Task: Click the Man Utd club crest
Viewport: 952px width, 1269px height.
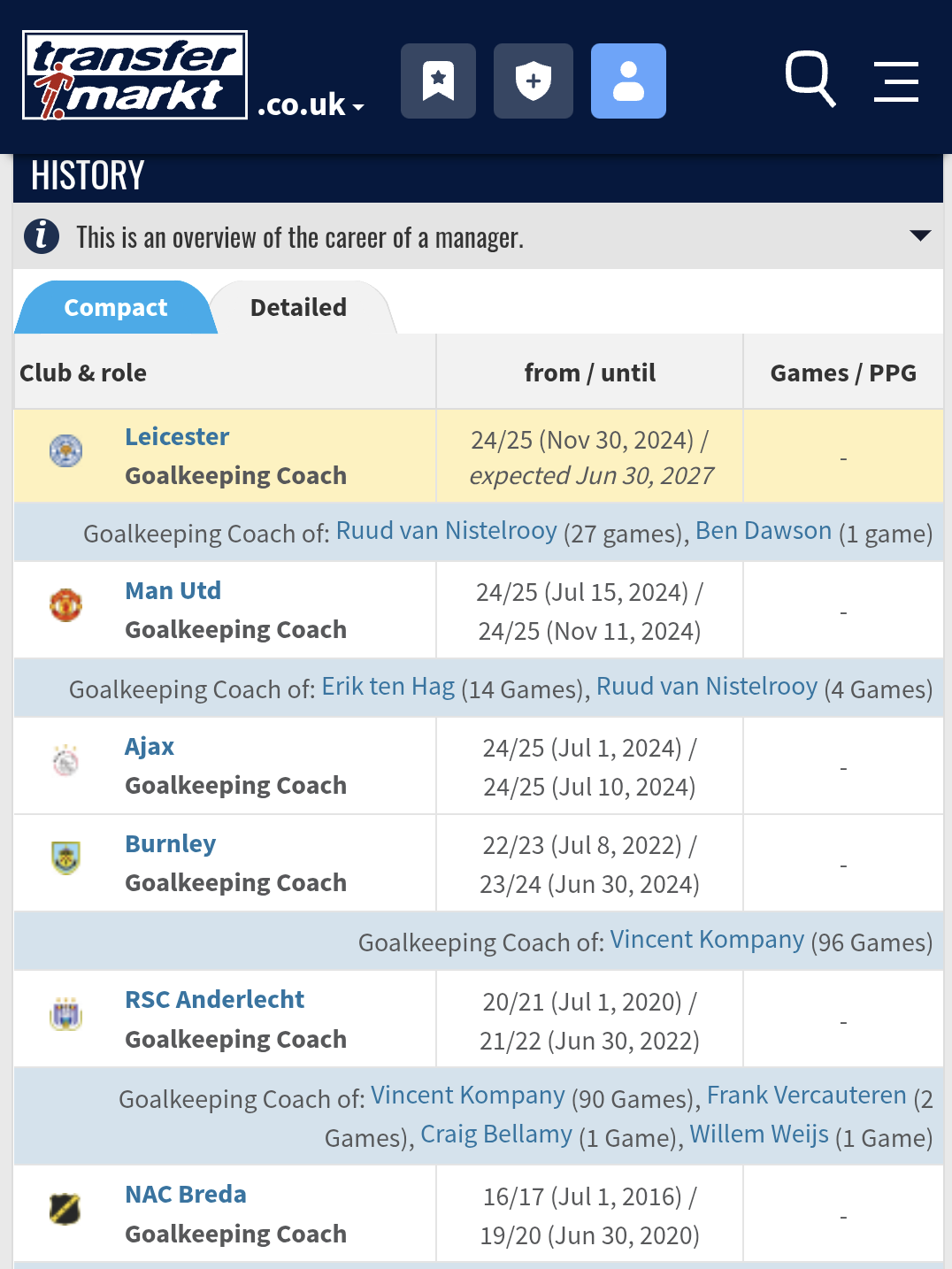Action: [65, 605]
